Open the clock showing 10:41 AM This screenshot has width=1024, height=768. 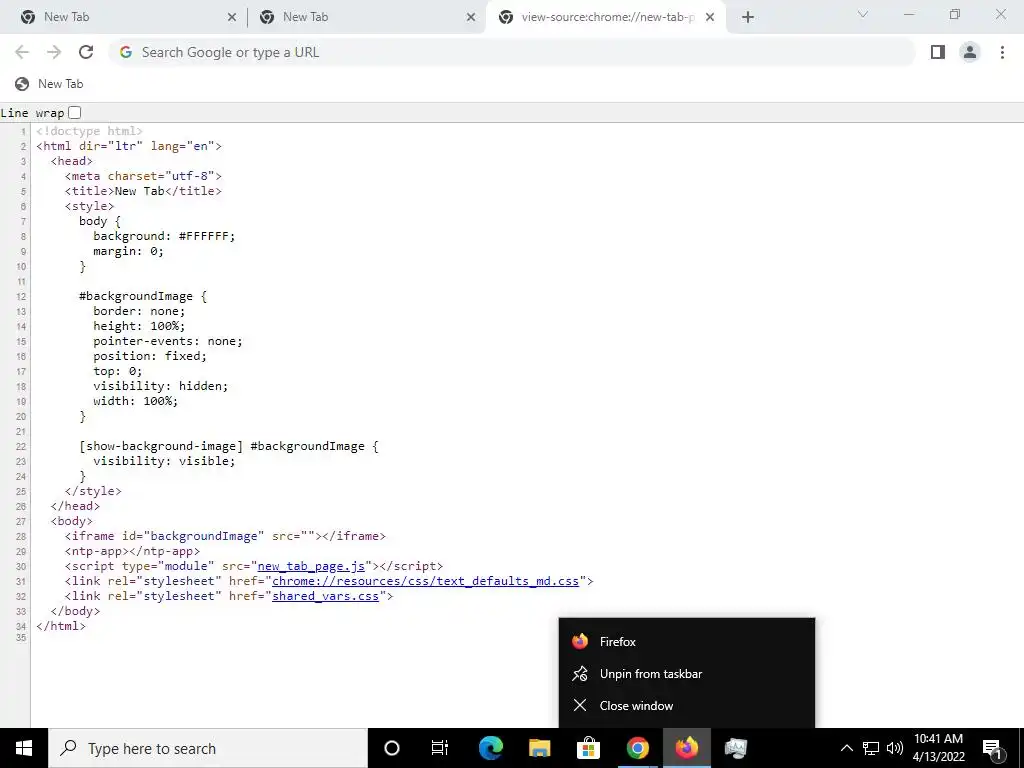pyautogui.click(x=938, y=748)
